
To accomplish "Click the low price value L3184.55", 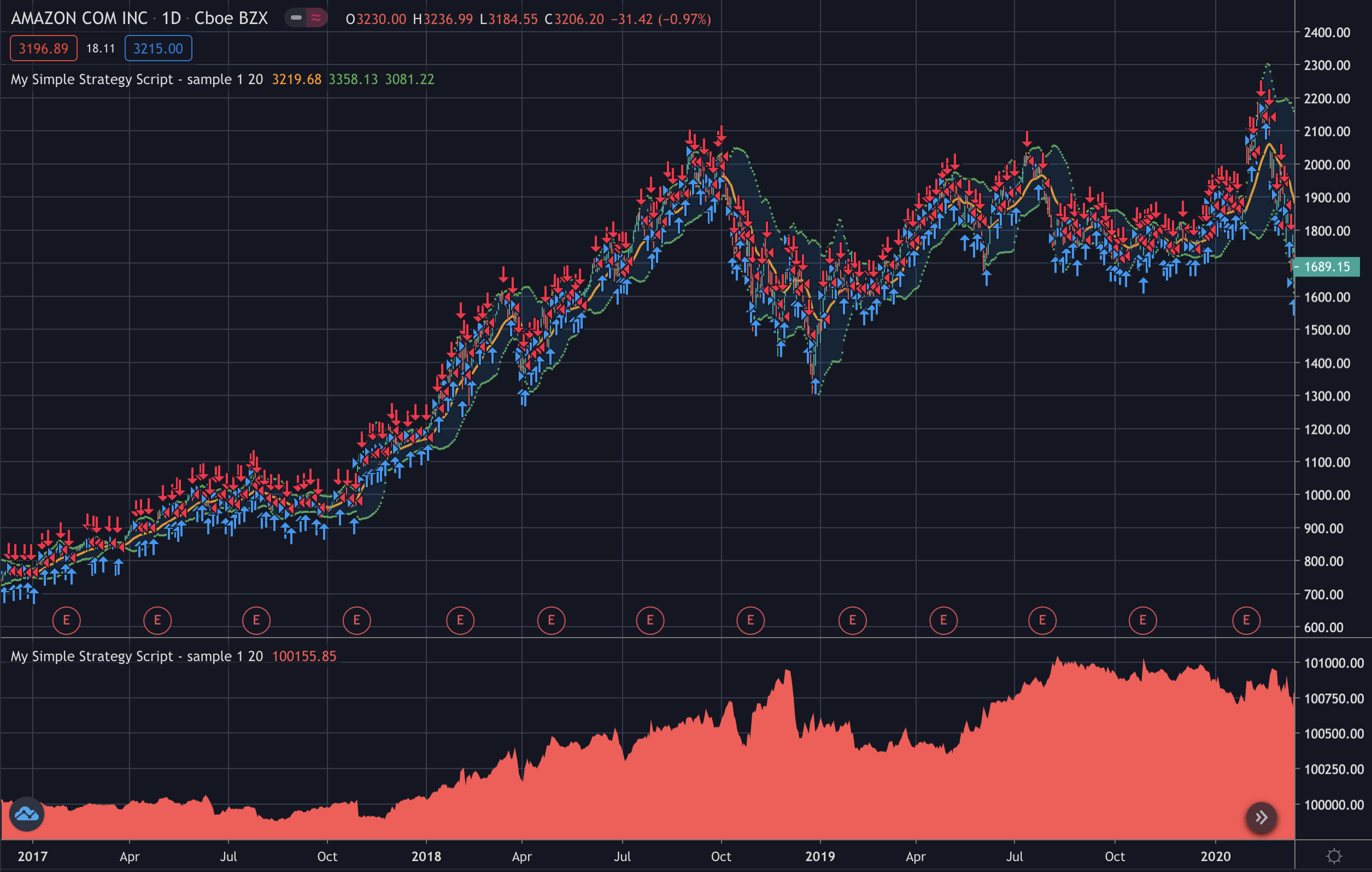I will tap(509, 19).
